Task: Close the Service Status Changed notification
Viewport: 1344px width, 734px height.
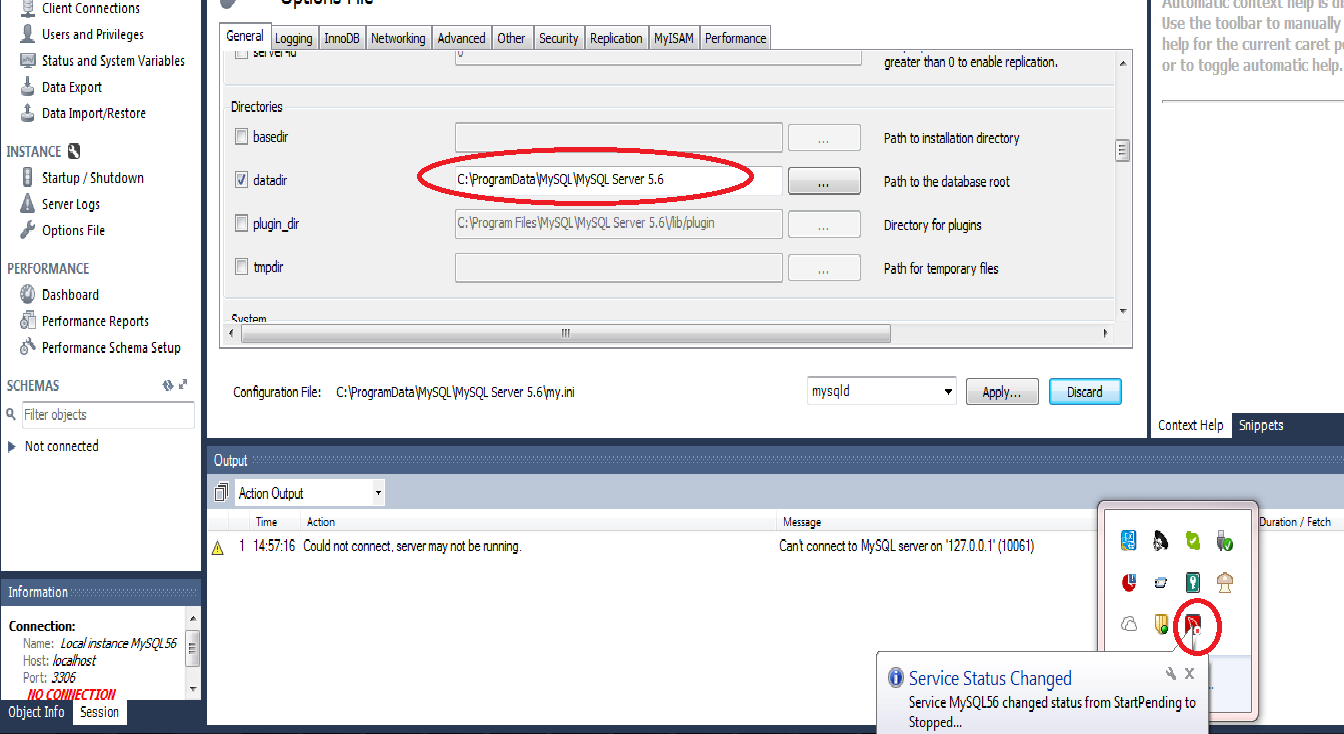Action: [1189, 674]
